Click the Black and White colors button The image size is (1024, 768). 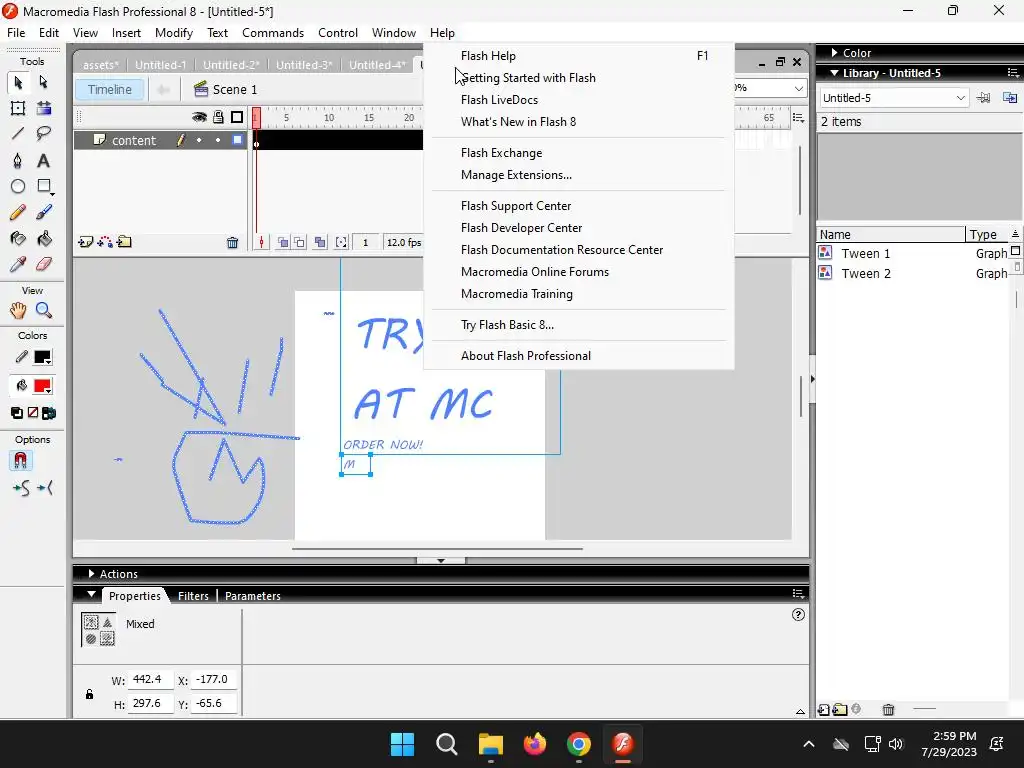pos(17,413)
